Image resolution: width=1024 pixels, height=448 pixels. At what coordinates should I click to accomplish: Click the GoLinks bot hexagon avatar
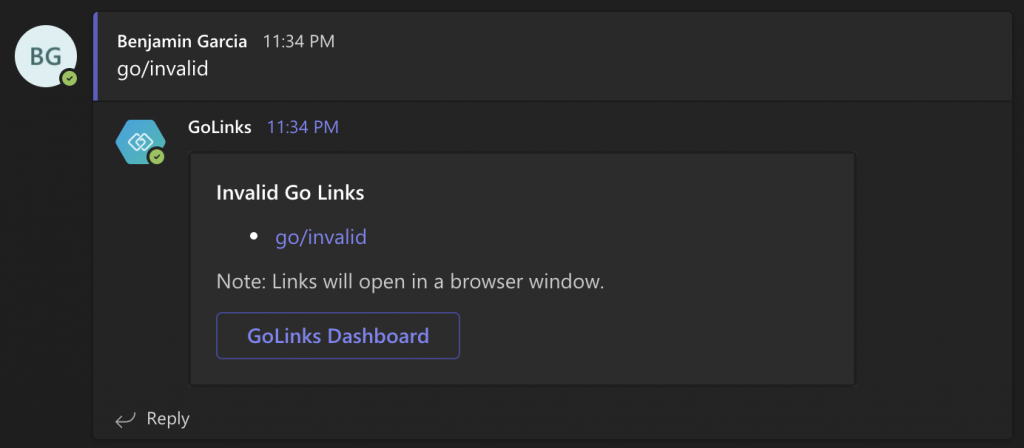pos(140,142)
